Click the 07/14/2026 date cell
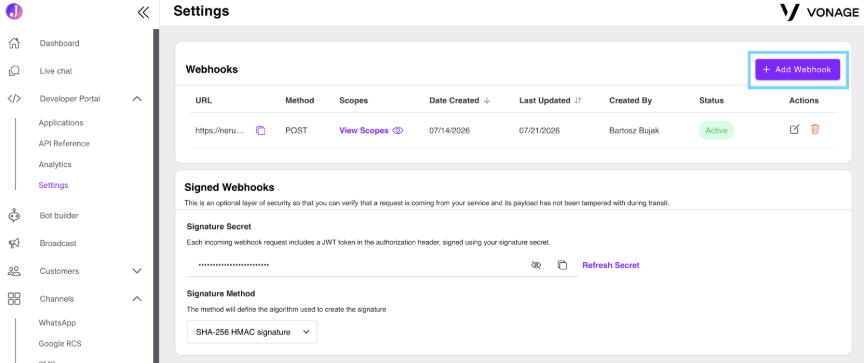Image resolution: width=864 pixels, height=363 pixels. [450, 131]
